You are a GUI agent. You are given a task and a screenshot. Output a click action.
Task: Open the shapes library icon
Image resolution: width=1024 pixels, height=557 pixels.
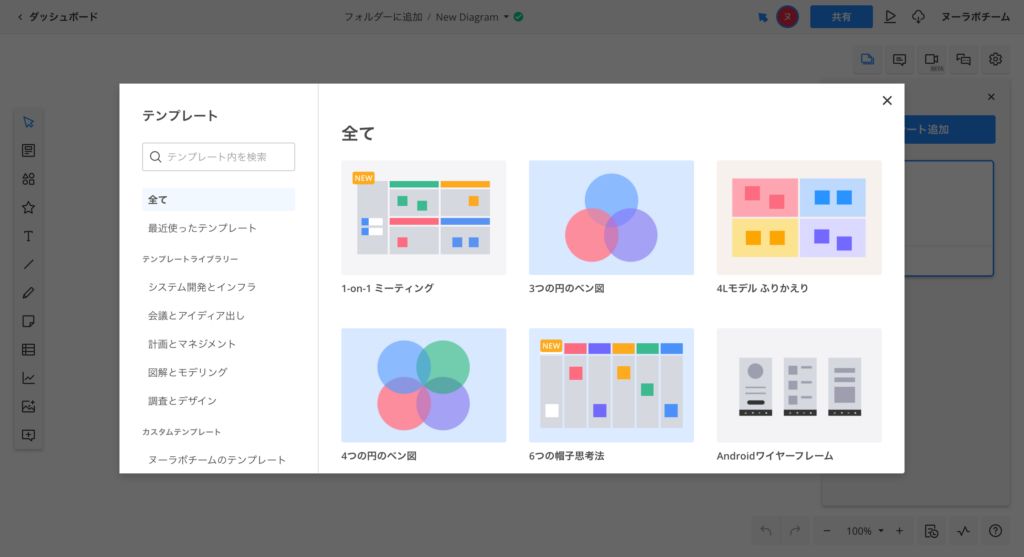point(28,179)
